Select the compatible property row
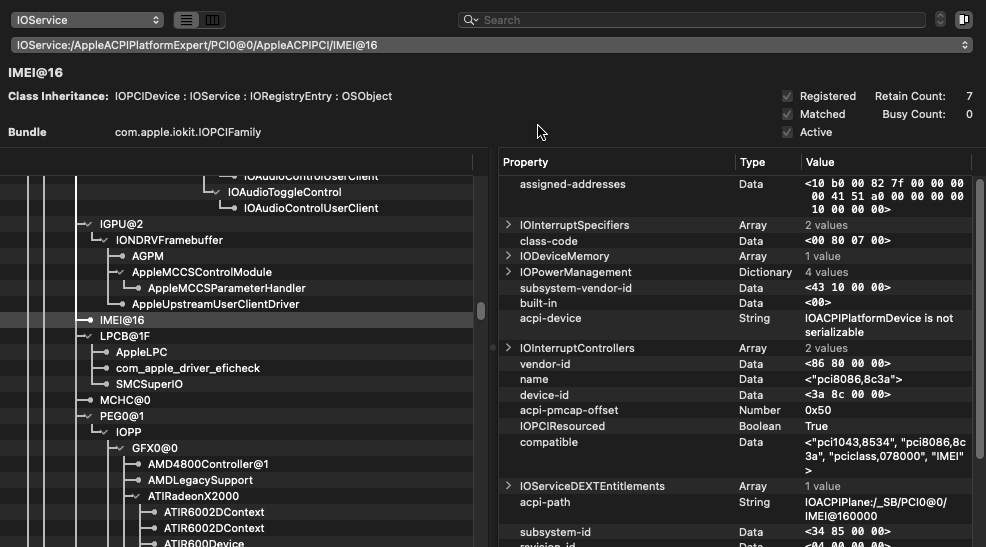This screenshot has width=986, height=547. [736, 456]
